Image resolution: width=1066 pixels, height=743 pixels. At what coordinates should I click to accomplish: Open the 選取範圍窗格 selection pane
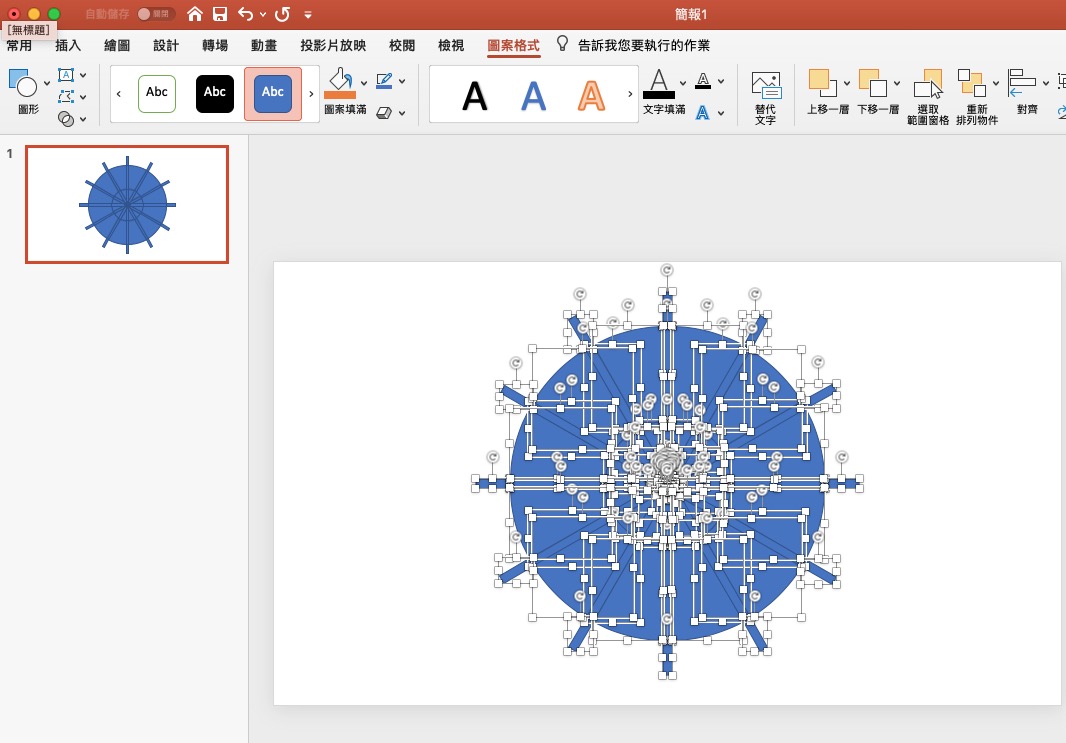pos(928,97)
